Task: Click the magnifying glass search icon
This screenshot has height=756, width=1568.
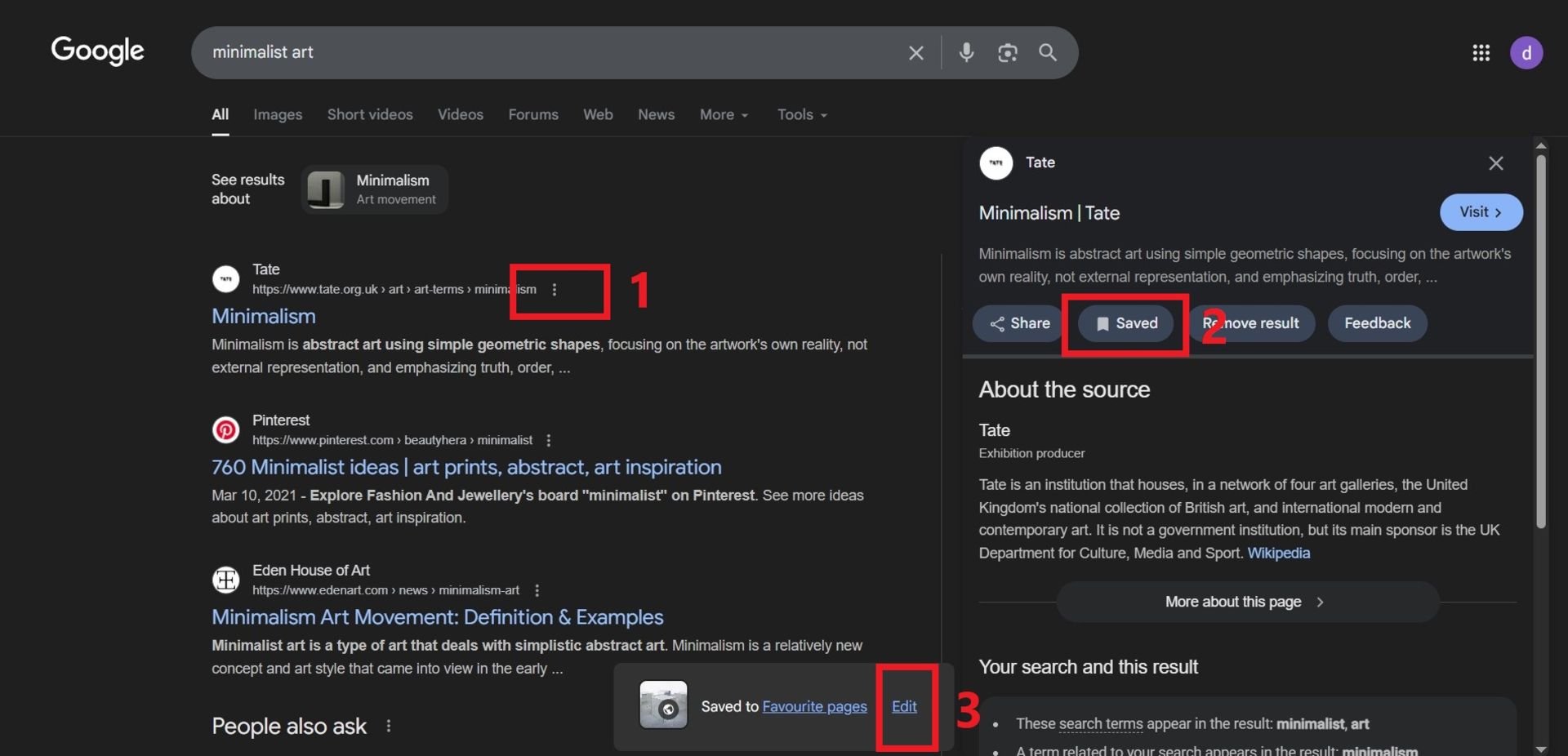Action: [x=1048, y=53]
